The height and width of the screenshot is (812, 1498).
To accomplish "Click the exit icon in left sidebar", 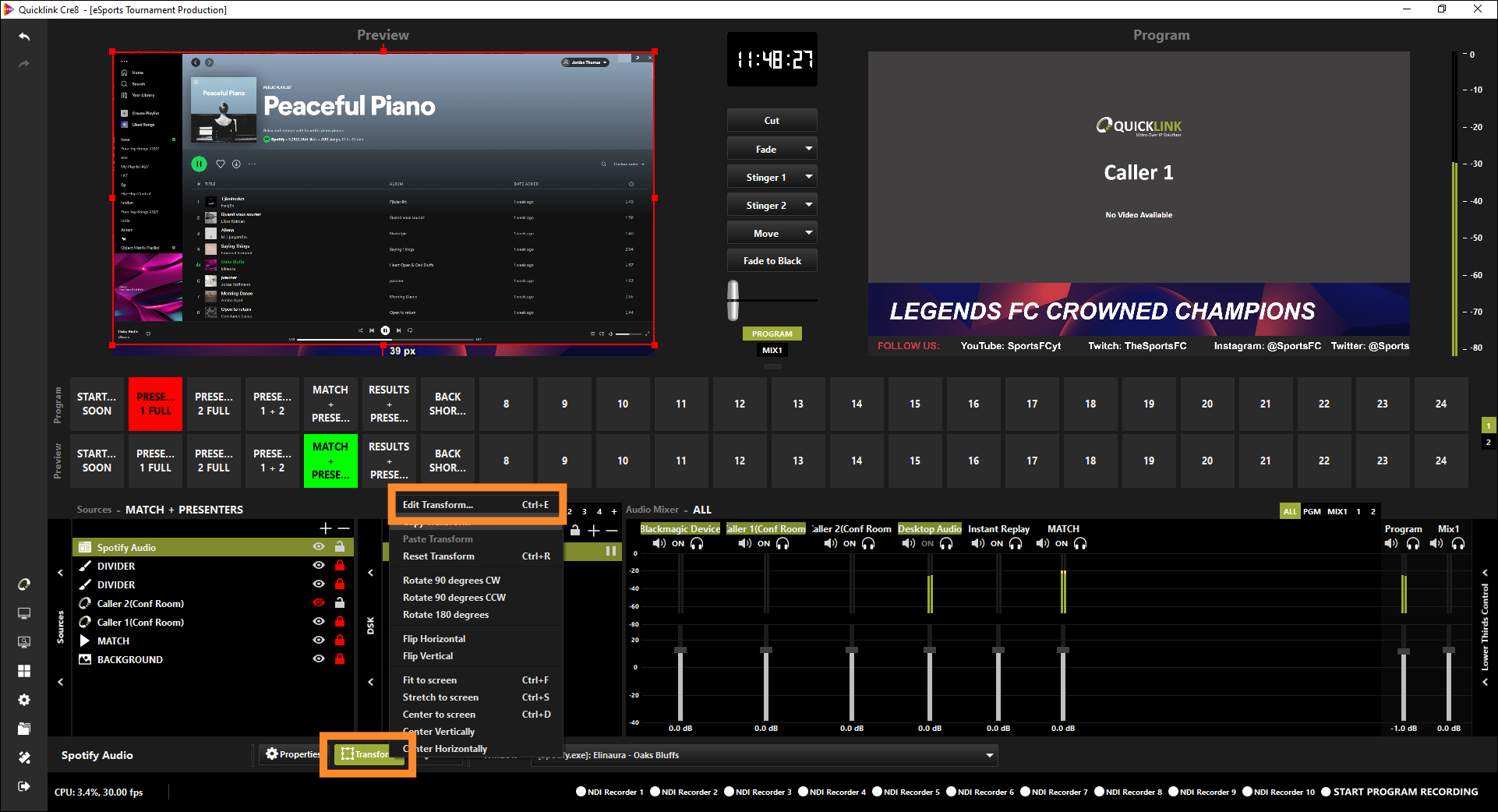I will tap(24, 786).
